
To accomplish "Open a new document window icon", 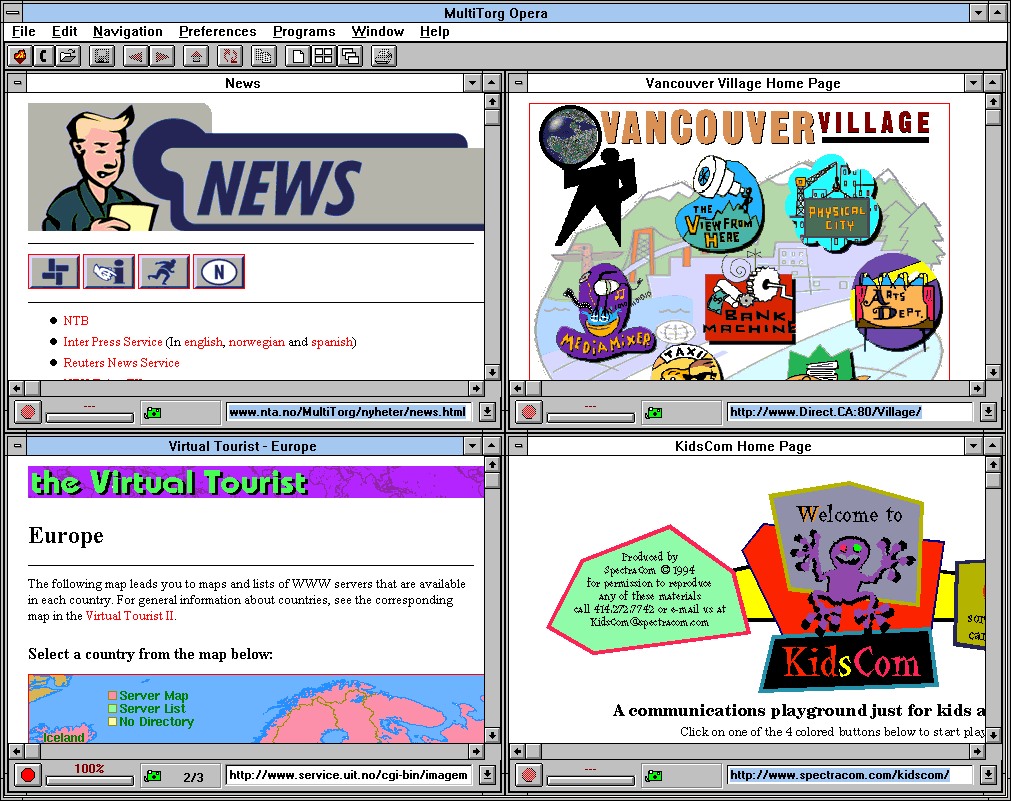I will (296, 56).
